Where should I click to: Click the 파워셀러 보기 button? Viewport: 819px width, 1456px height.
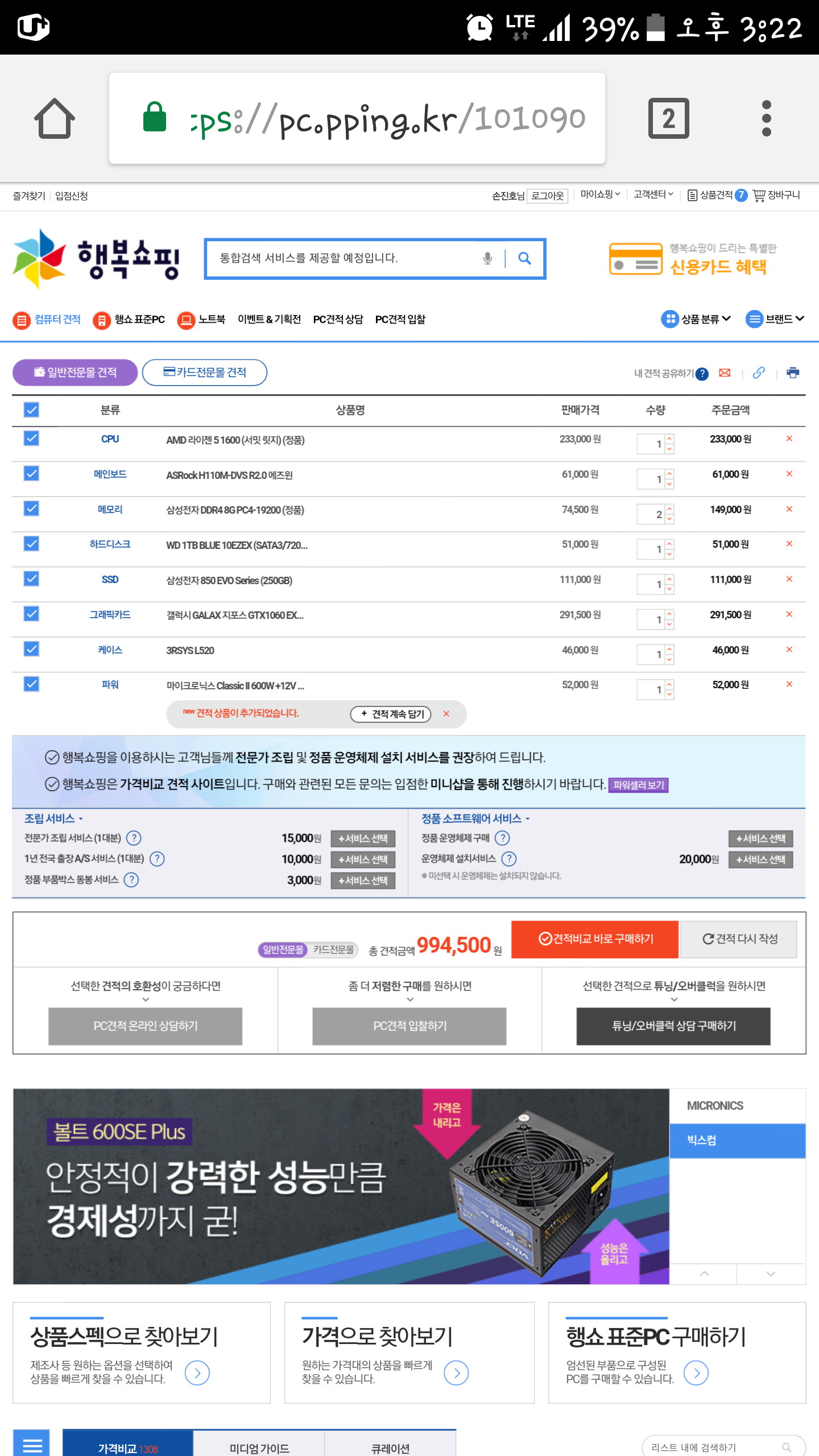638,785
